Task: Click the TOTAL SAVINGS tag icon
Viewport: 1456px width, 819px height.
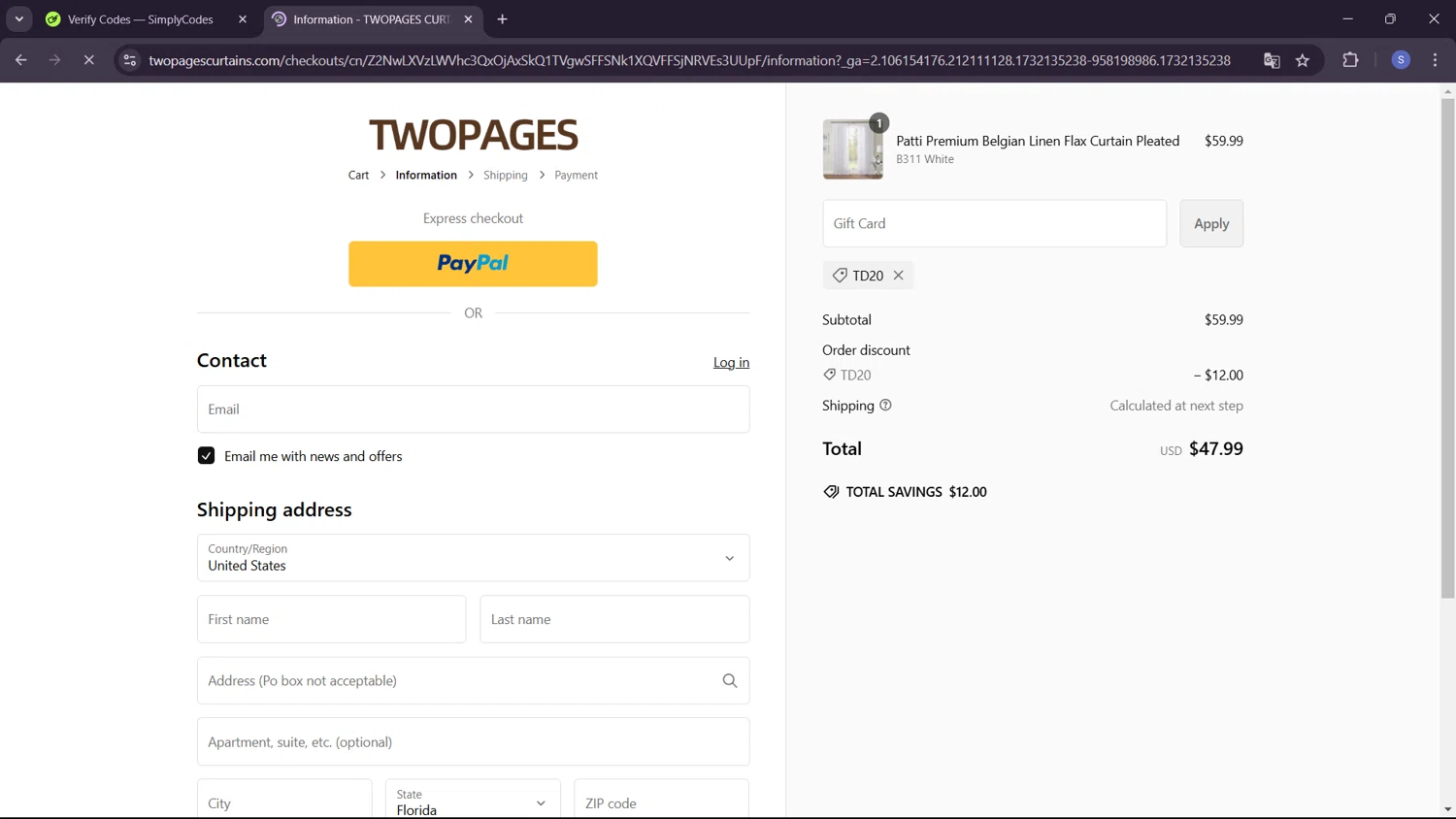Action: 831,492
